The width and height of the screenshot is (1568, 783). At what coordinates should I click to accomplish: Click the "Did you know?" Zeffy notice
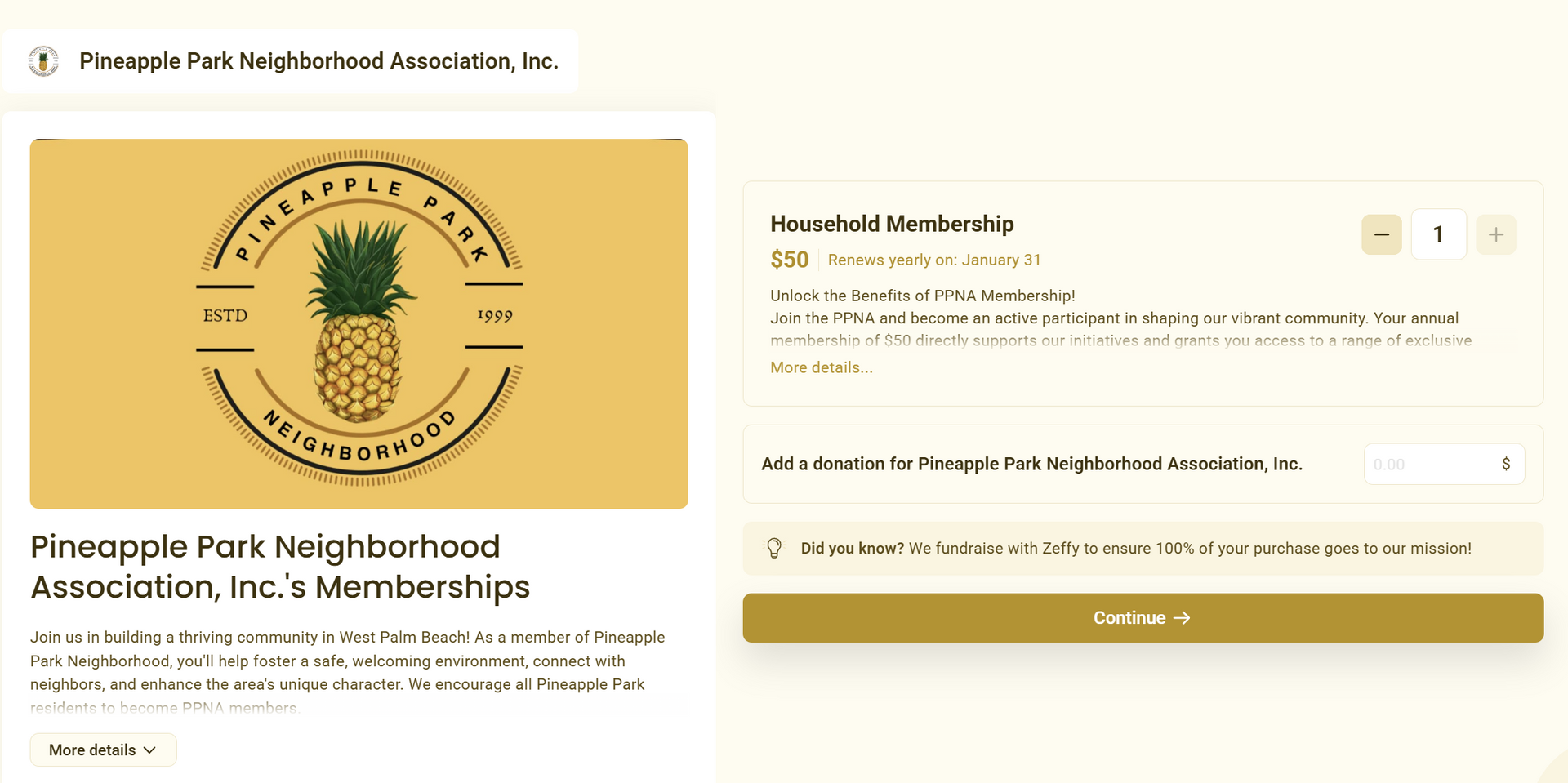1135,549
